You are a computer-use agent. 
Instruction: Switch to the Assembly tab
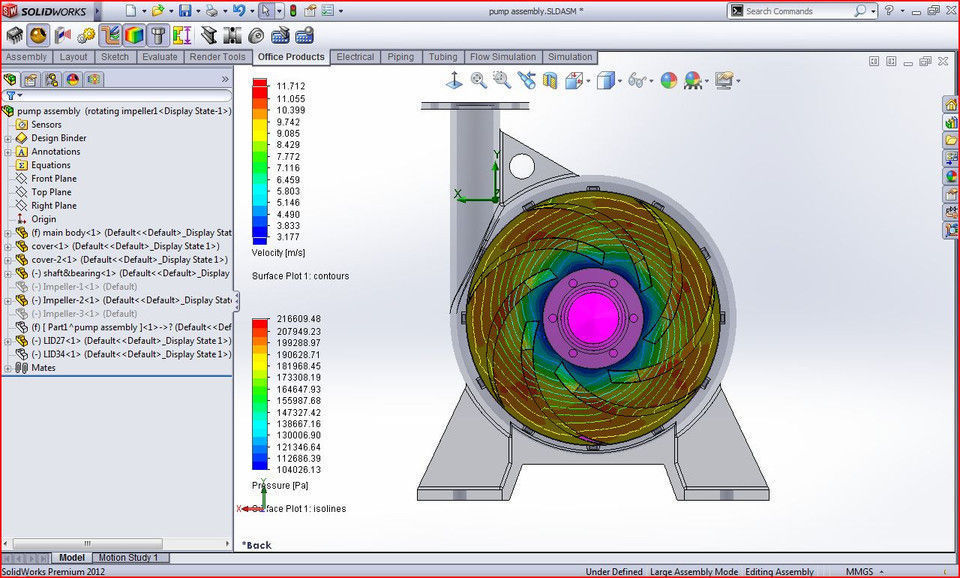coord(26,57)
